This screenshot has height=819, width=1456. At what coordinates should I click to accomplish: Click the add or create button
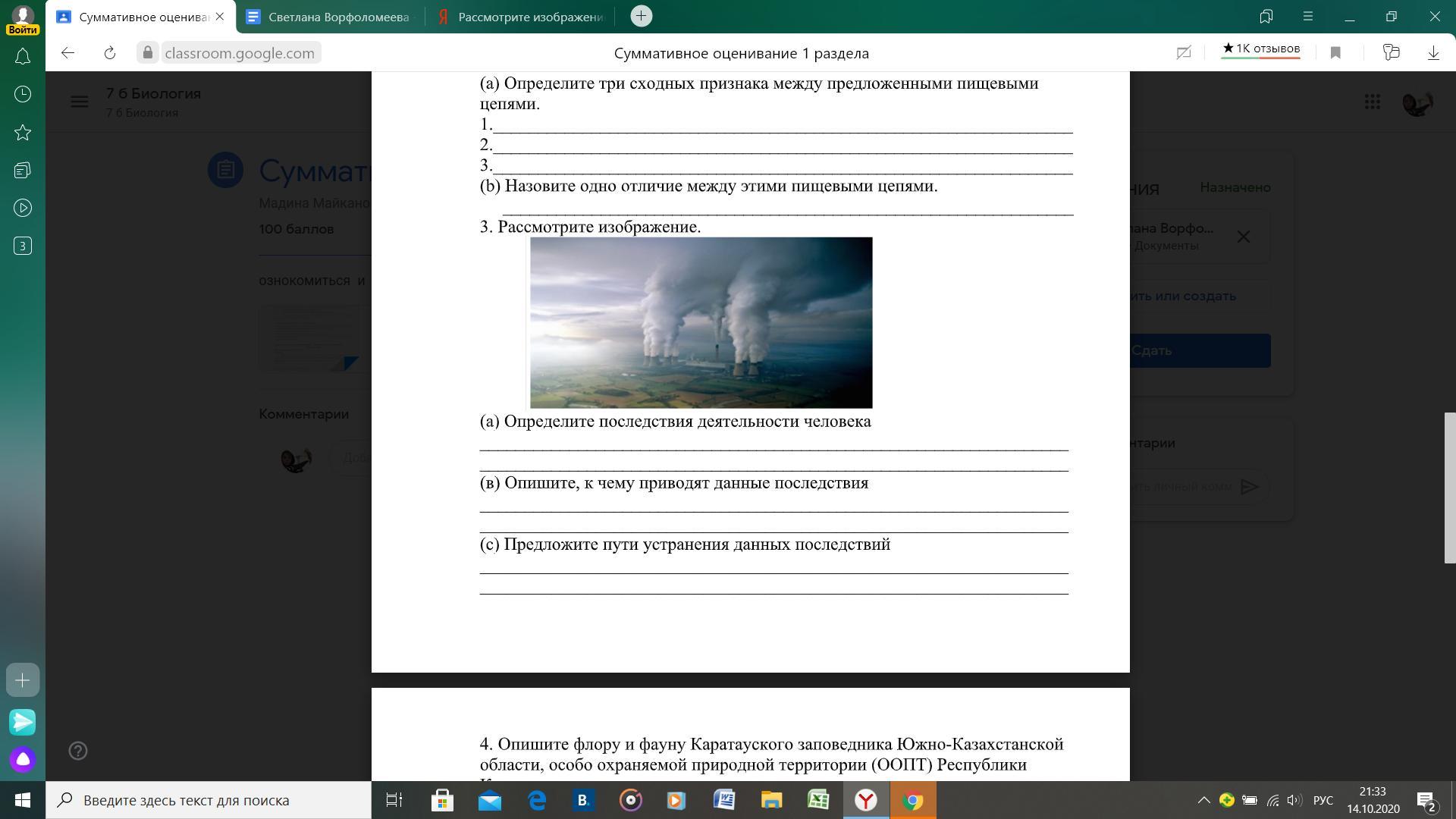(1200, 296)
